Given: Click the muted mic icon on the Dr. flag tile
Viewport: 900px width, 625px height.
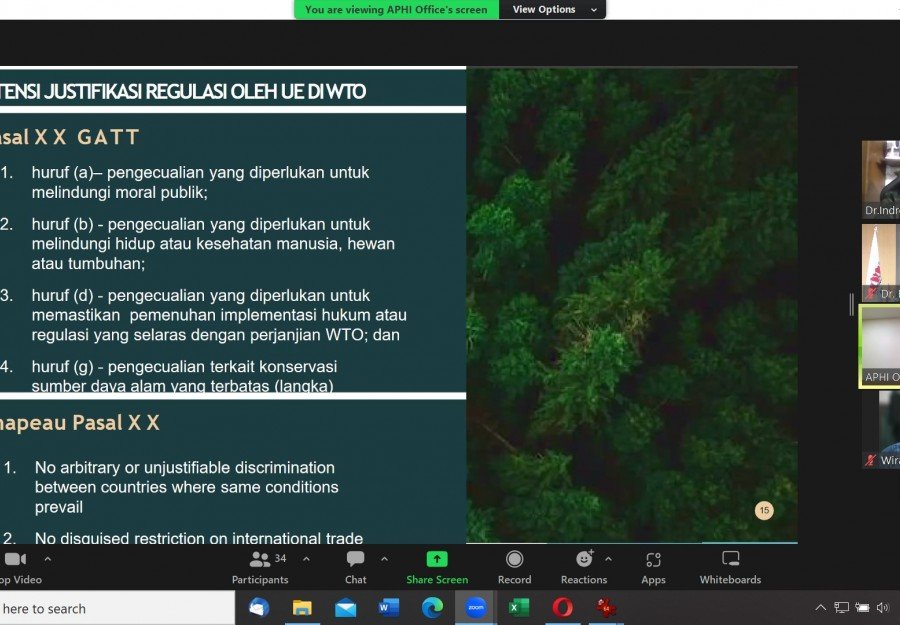Looking at the screenshot, I should tap(872, 294).
